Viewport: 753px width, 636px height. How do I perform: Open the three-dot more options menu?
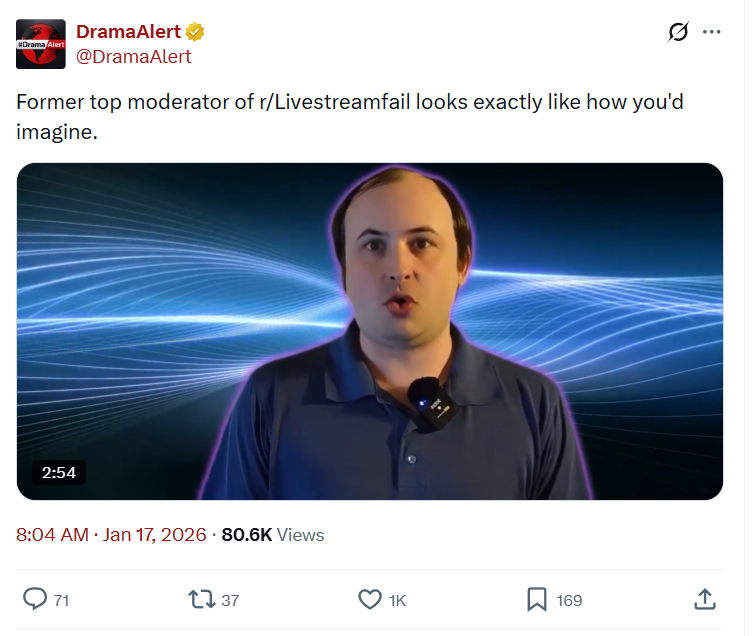[x=711, y=32]
